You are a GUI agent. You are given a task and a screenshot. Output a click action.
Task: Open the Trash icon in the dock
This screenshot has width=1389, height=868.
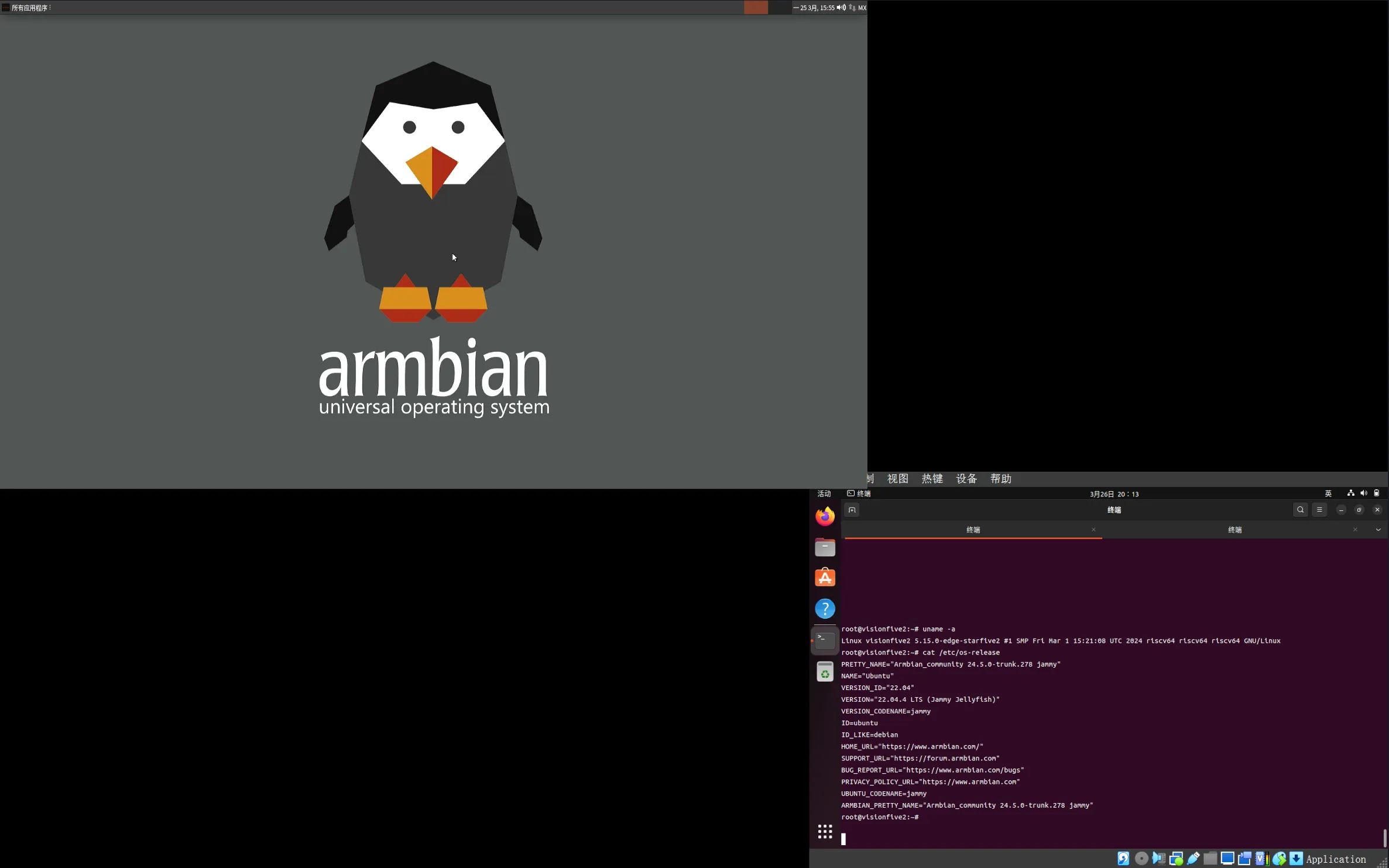(825, 671)
